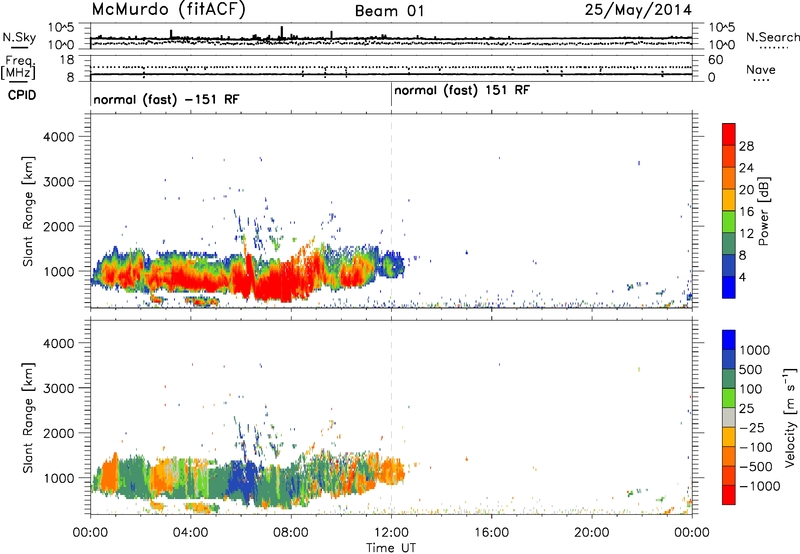Click the dashed 12:00 line in the power panel
The width and height of the screenshot is (800, 554).
point(391,211)
